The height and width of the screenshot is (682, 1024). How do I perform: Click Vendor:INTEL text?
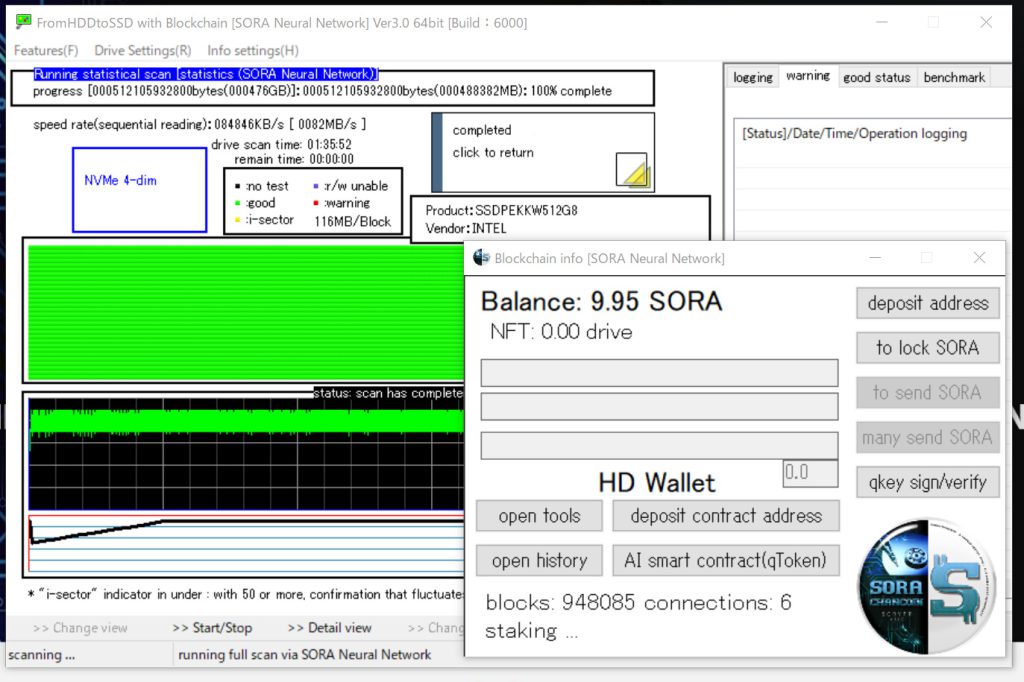coord(466,228)
